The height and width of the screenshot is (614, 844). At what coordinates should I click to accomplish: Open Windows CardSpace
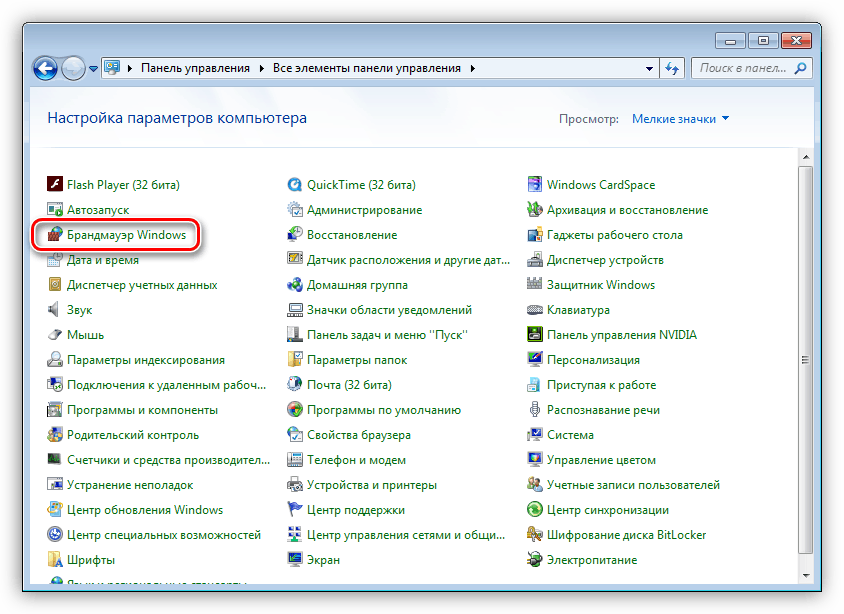(600, 184)
